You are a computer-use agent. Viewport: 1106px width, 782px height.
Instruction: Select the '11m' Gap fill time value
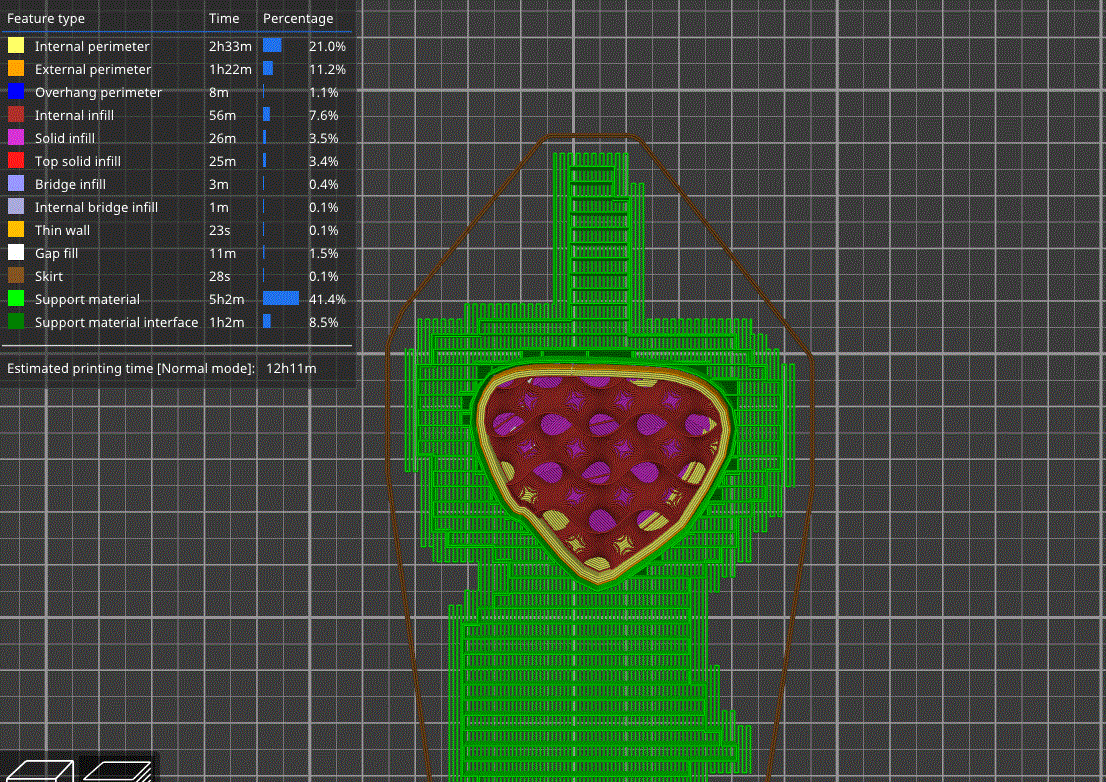click(222, 253)
